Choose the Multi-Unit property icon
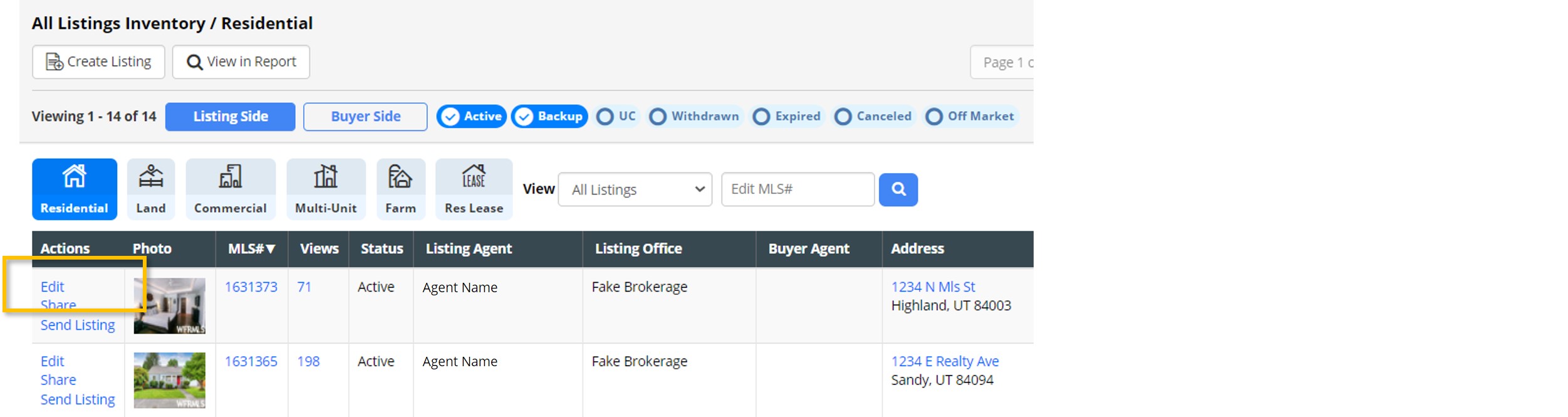 tap(326, 177)
